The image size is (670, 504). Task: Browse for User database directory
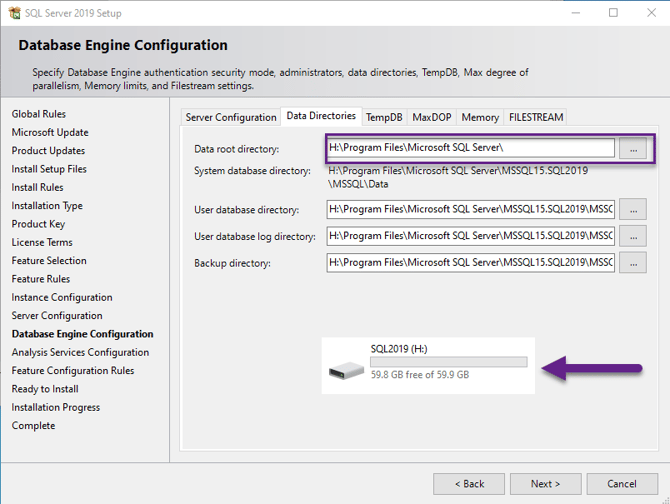(x=632, y=209)
